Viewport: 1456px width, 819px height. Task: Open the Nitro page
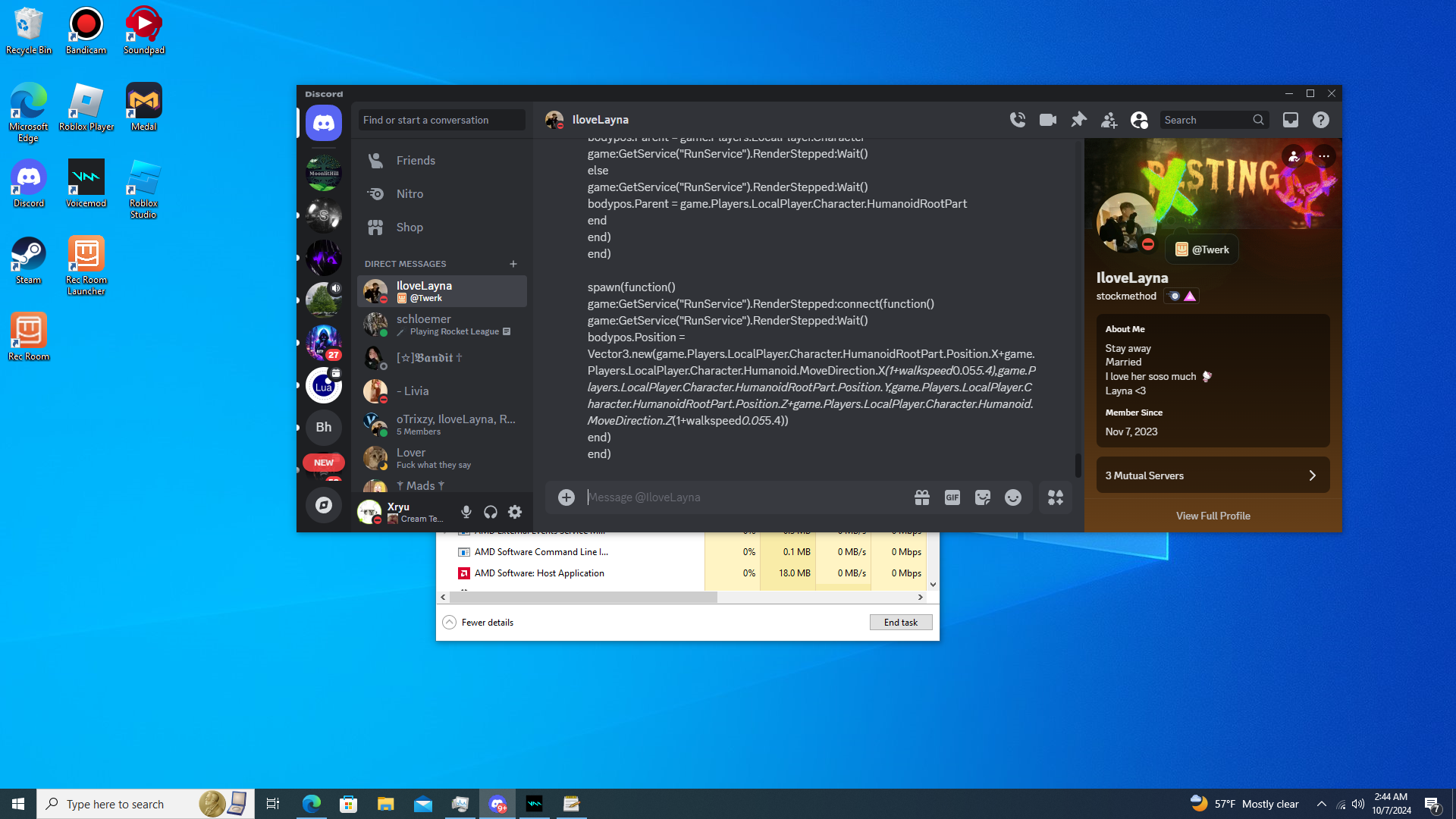[409, 194]
